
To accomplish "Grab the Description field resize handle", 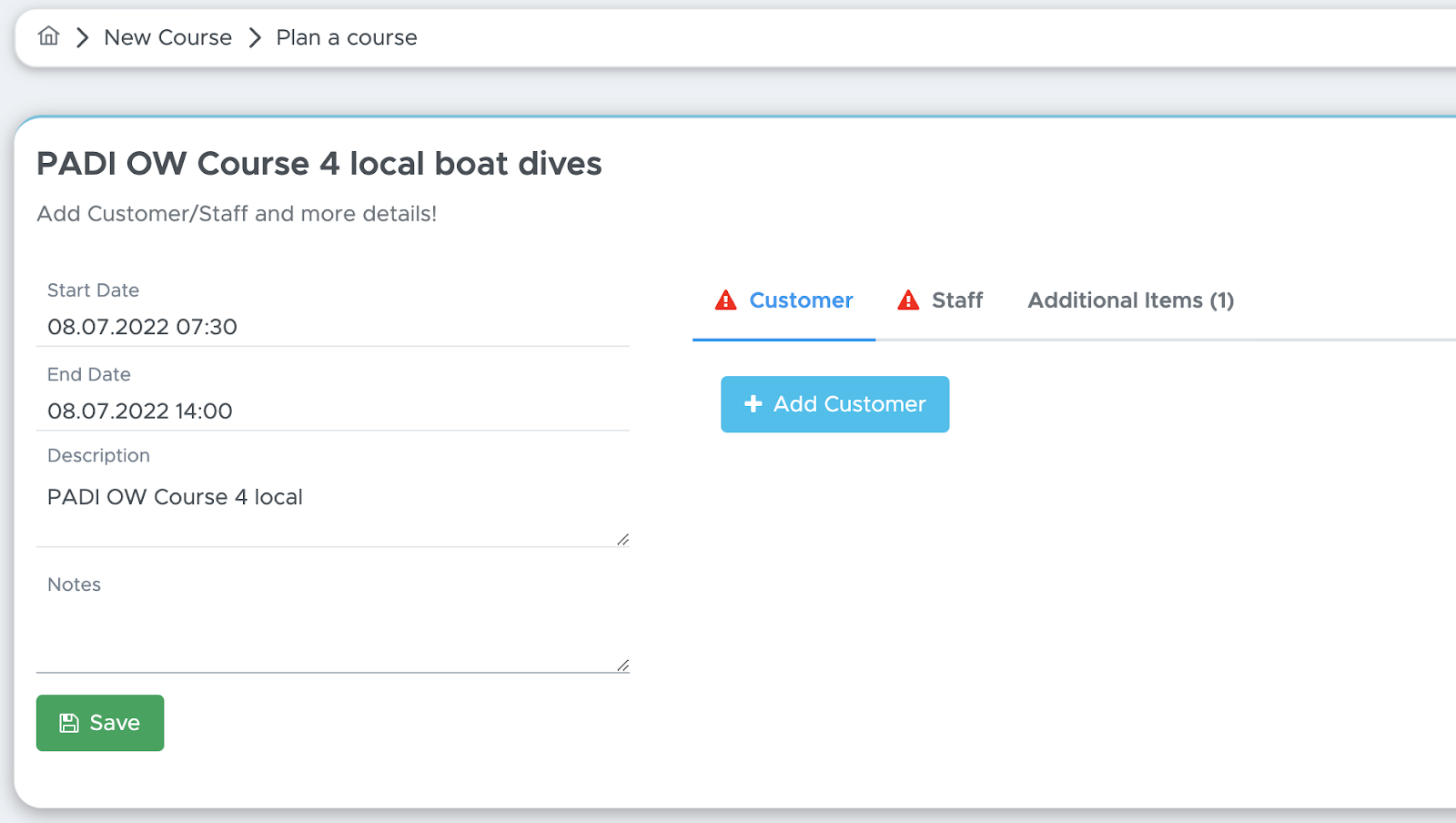I will (622, 540).
